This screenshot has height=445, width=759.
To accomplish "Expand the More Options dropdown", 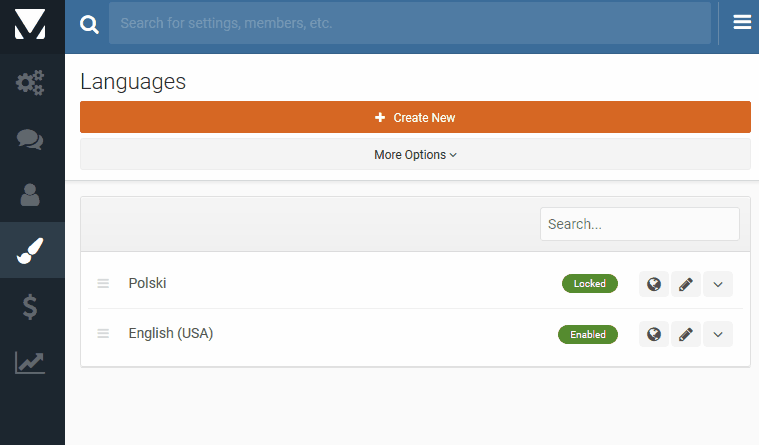I will pos(415,155).
